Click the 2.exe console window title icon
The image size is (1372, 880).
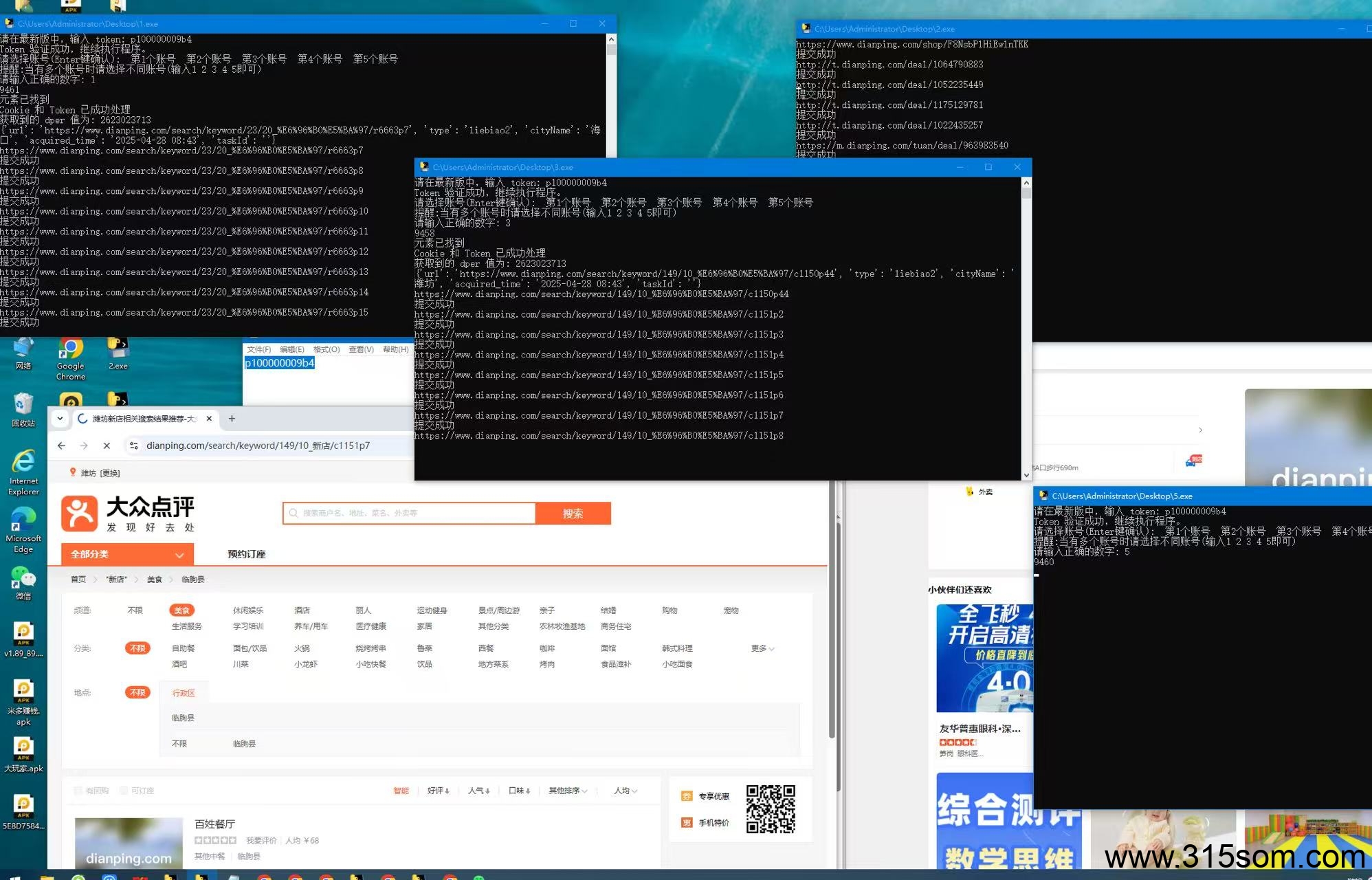(806, 29)
